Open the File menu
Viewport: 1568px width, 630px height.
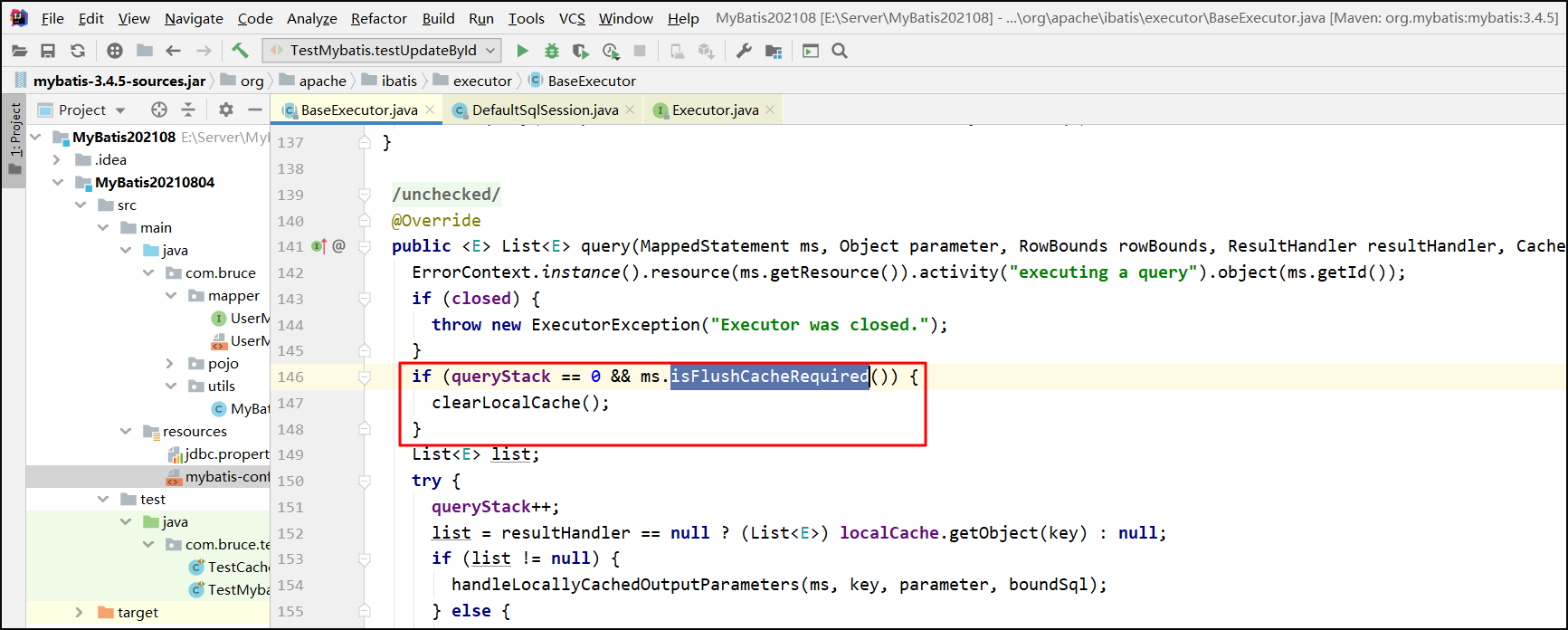coord(52,18)
